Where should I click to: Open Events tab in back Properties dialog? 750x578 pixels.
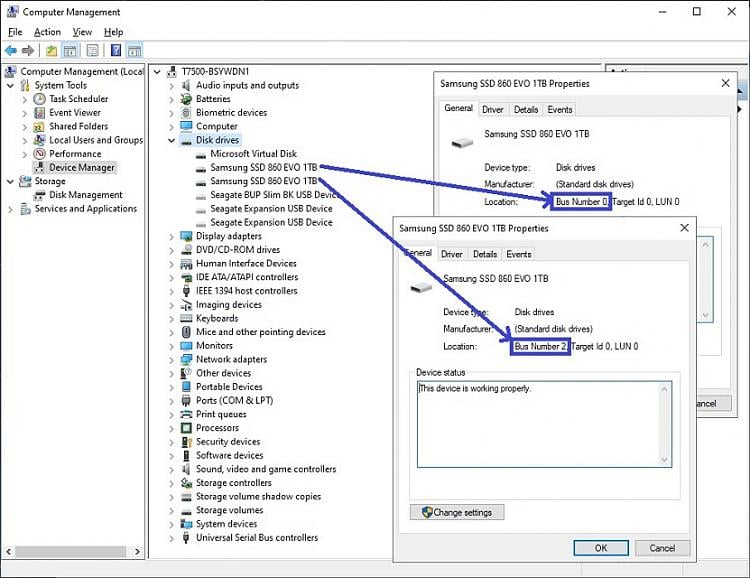click(560, 110)
